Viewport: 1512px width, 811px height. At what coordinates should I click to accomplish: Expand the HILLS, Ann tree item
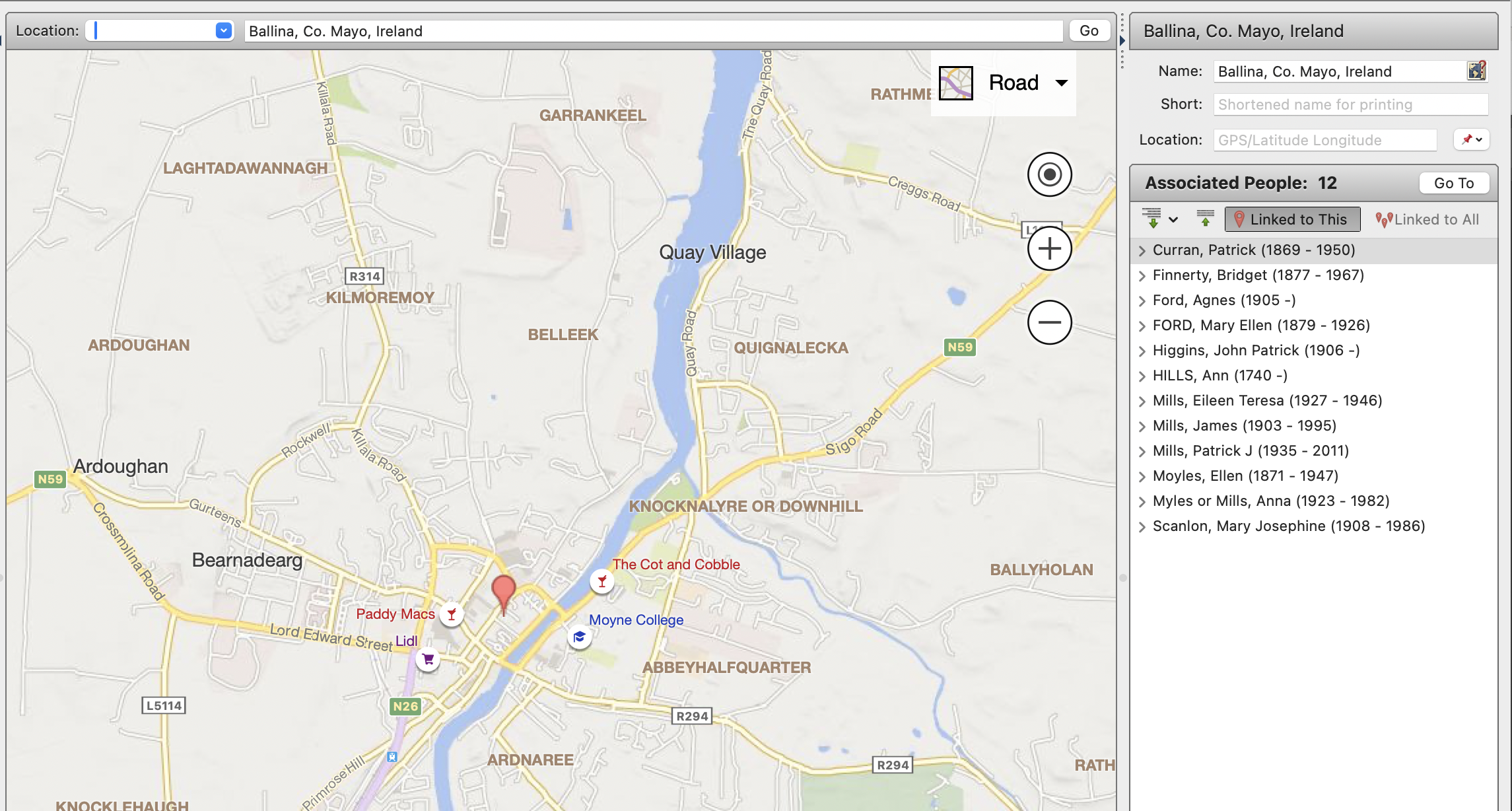(x=1142, y=376)
